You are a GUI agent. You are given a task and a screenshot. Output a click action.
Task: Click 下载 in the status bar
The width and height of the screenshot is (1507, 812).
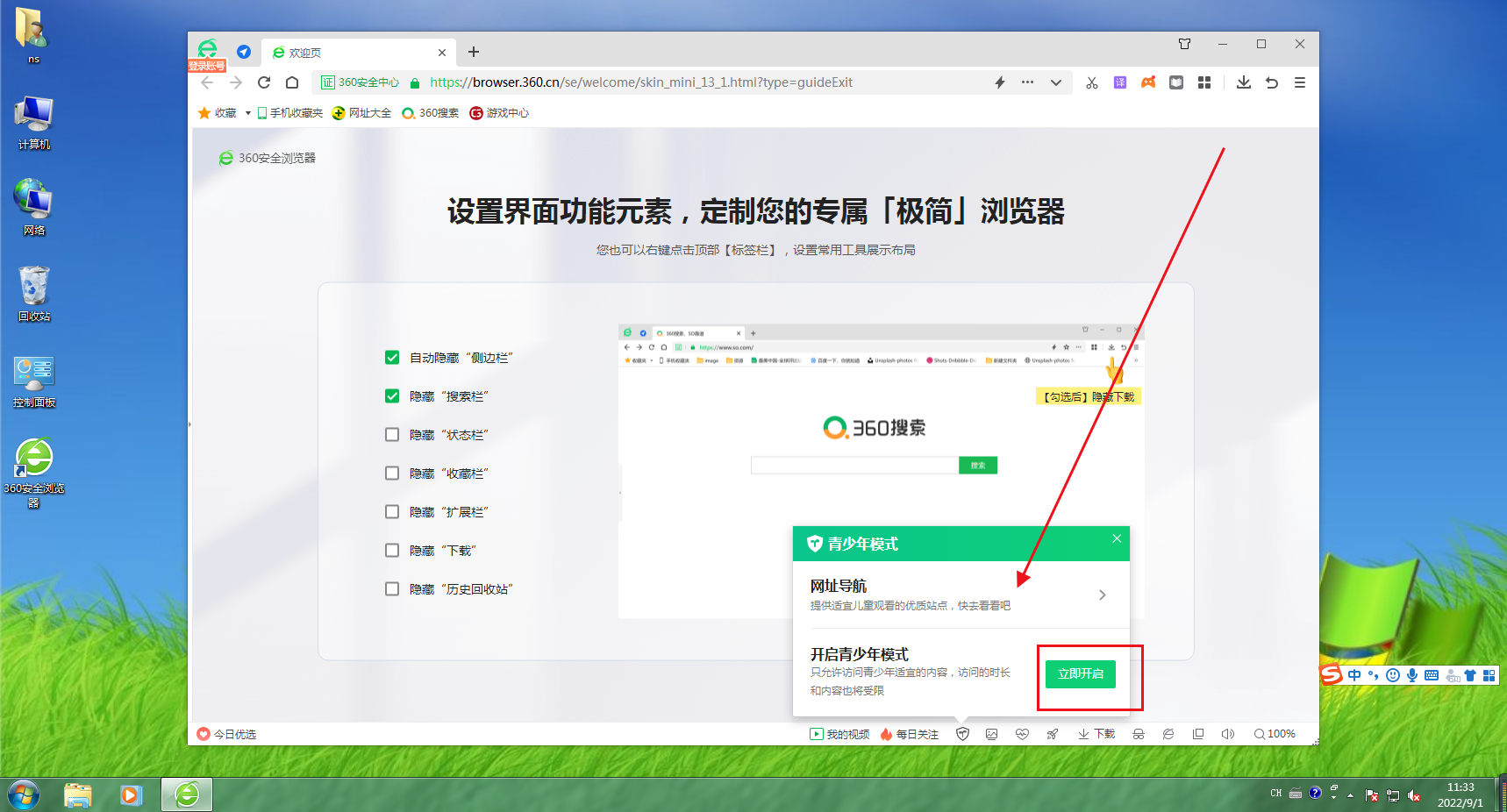[1096, 734]
